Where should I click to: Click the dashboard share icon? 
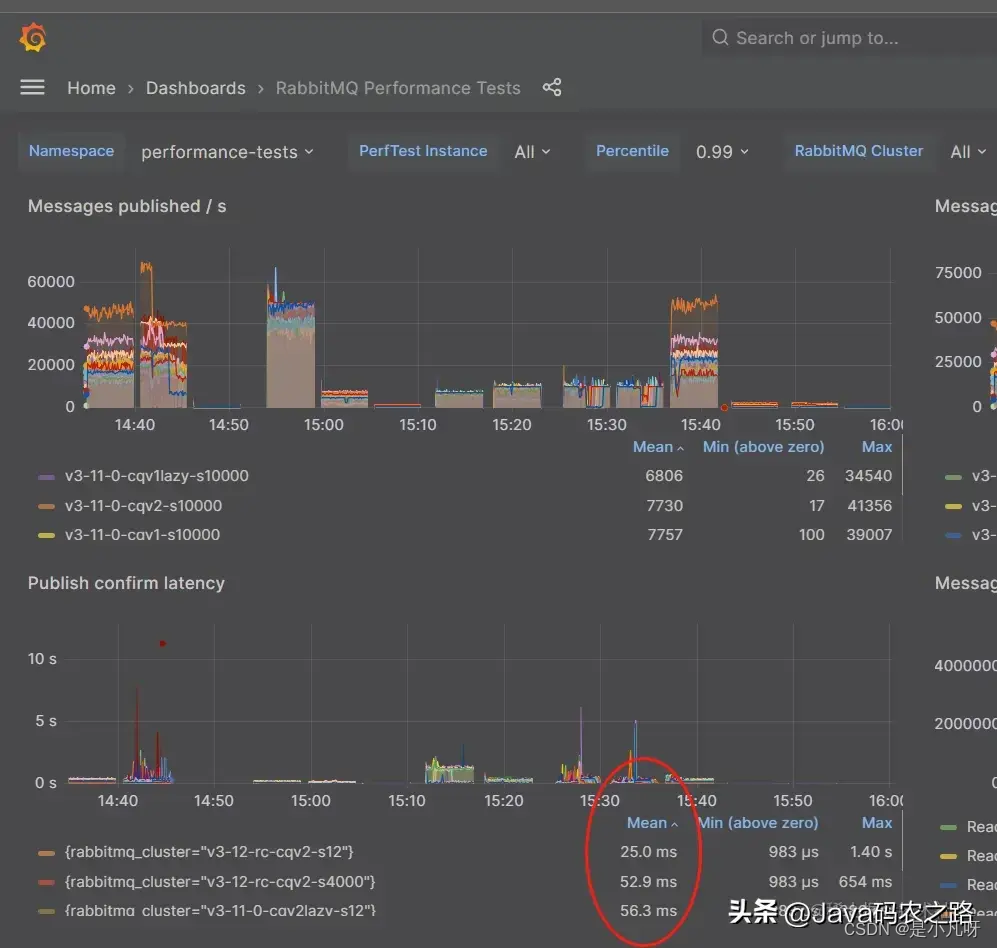click(x=552, y=87)
